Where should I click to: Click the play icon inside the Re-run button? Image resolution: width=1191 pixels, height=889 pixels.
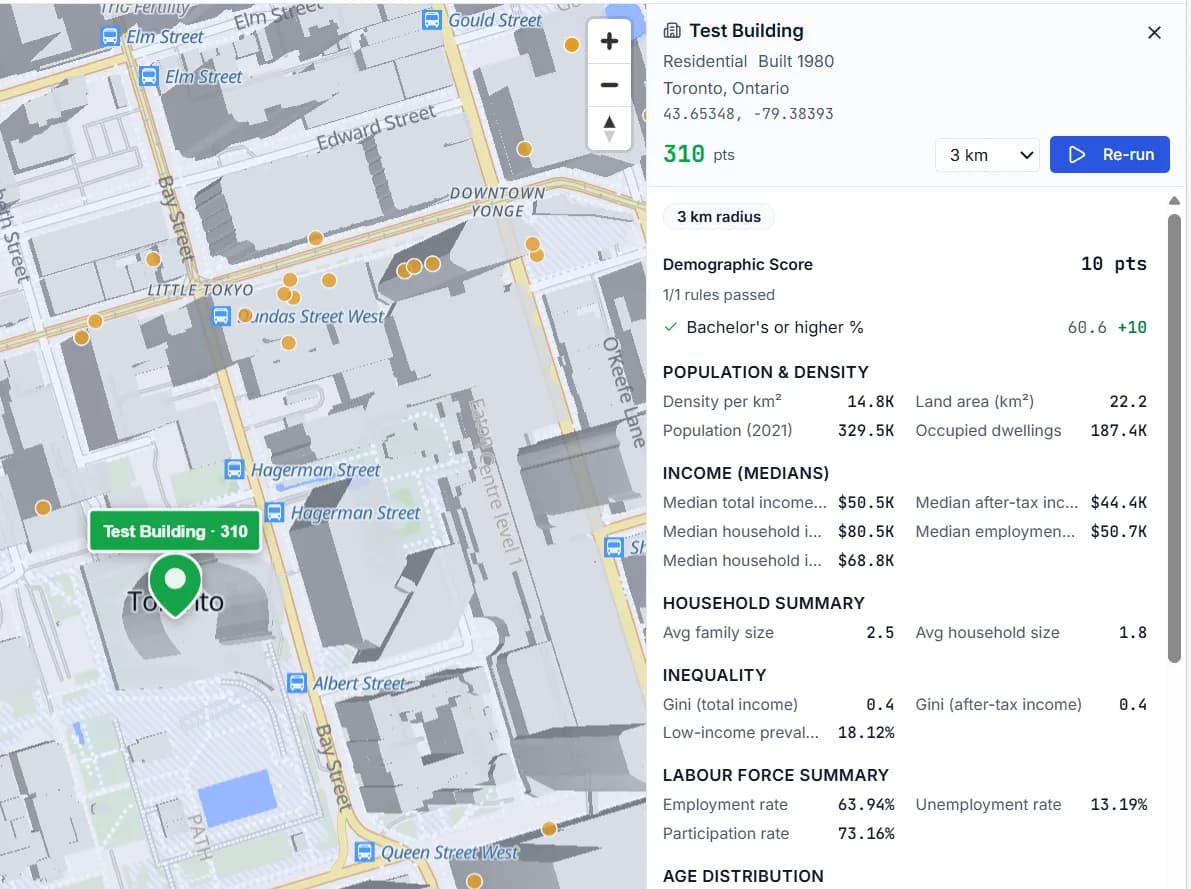tap(1078, 154)
